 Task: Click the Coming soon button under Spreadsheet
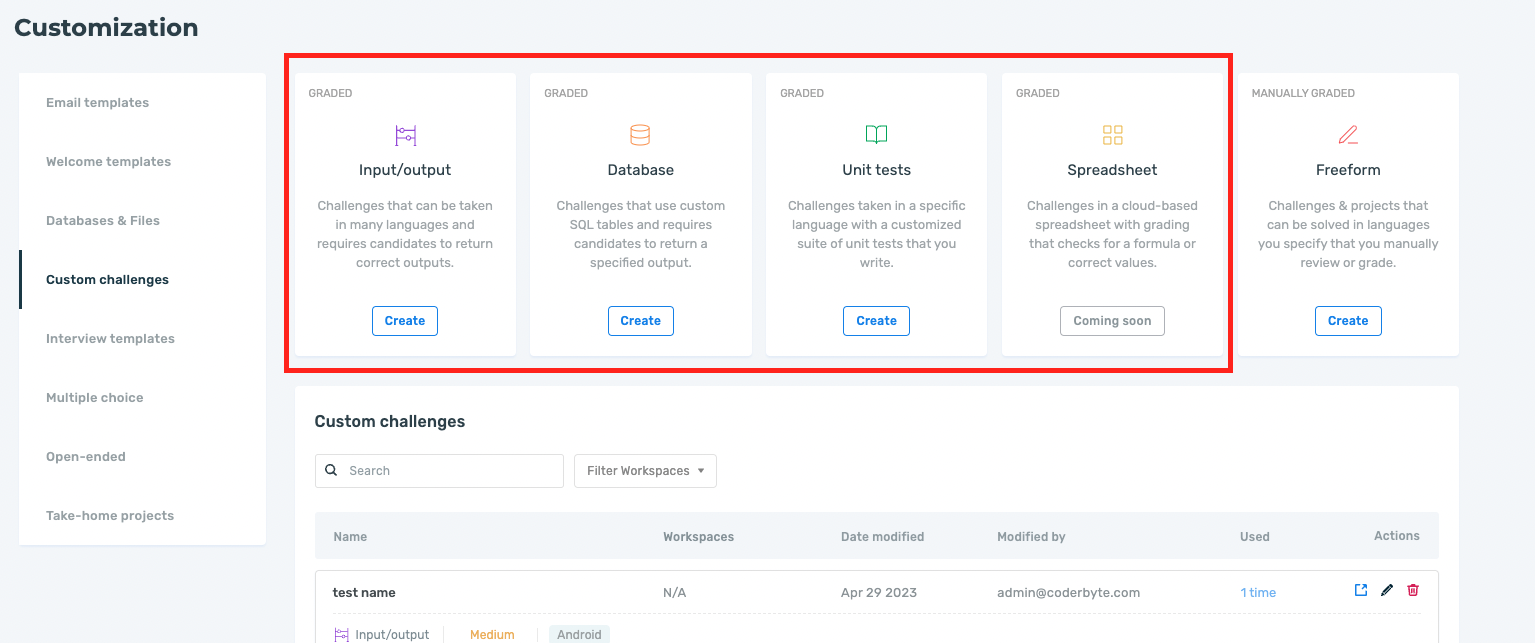[x=1112, y=320]
